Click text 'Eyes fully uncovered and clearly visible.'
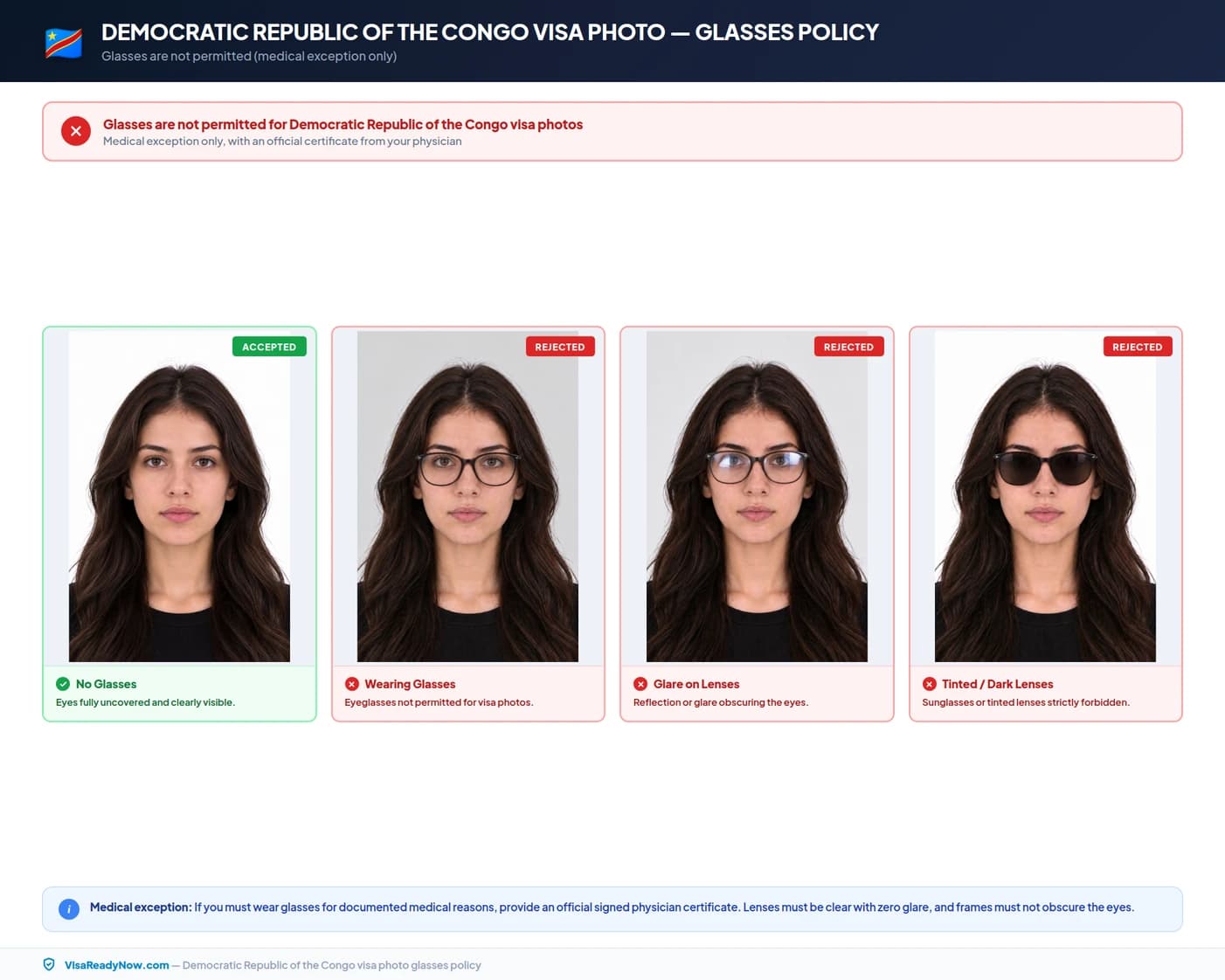Viewport: 1225px width, 980px height. tap(145, 702)
